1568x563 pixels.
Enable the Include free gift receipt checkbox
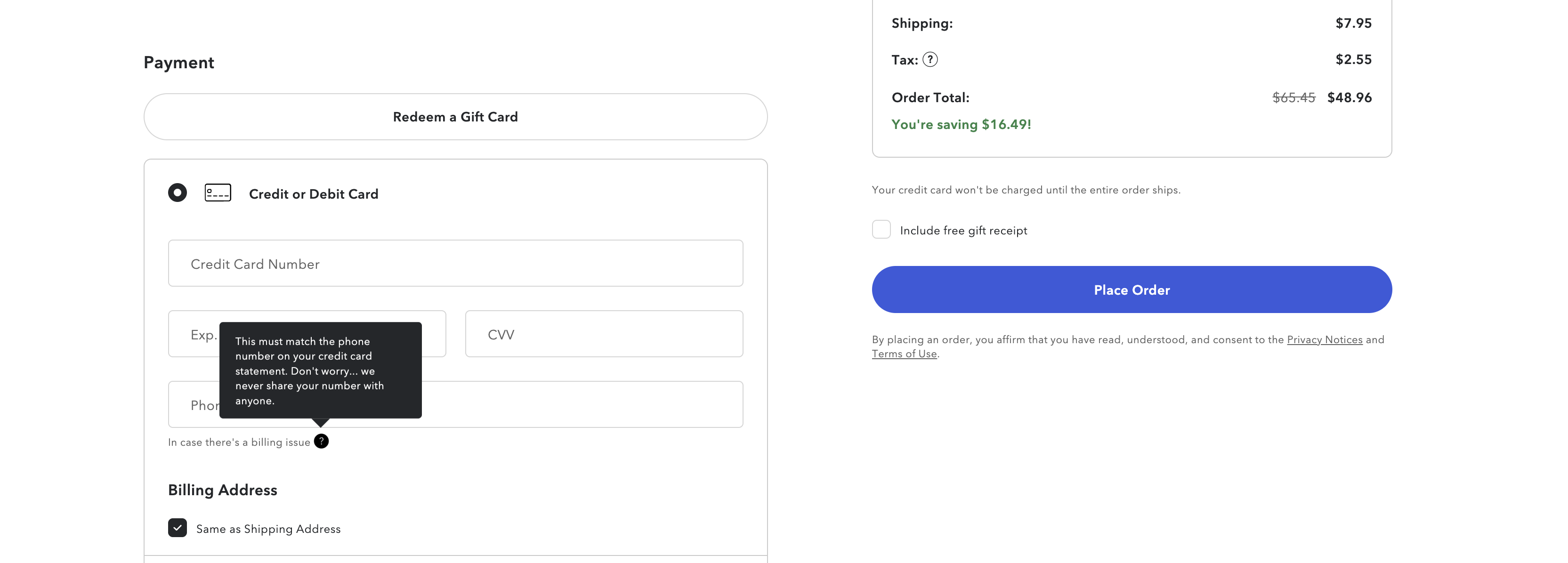tap(881, 229)
